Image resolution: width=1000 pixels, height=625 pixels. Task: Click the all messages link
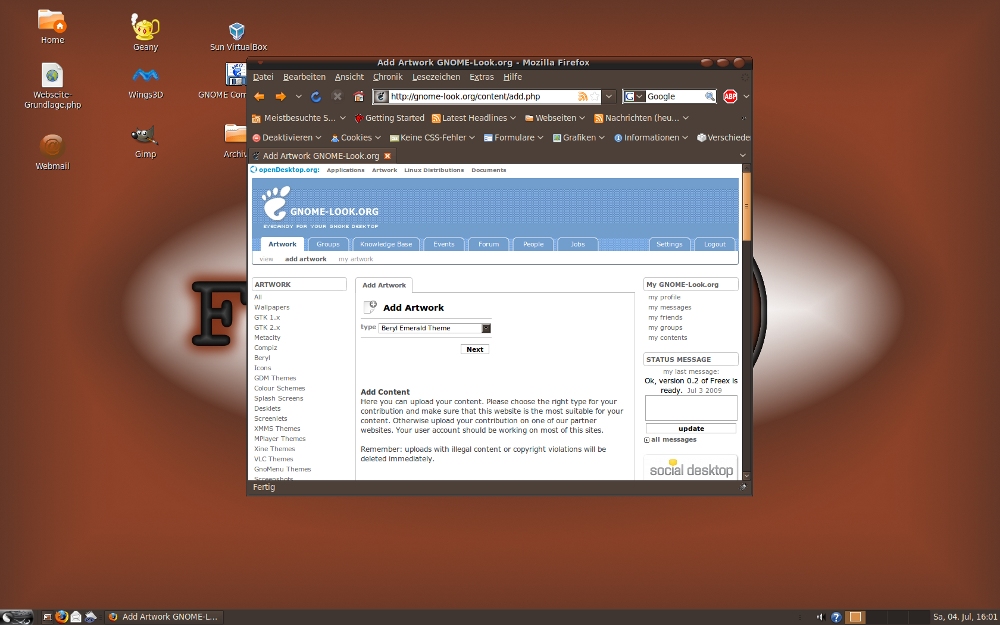673,439
